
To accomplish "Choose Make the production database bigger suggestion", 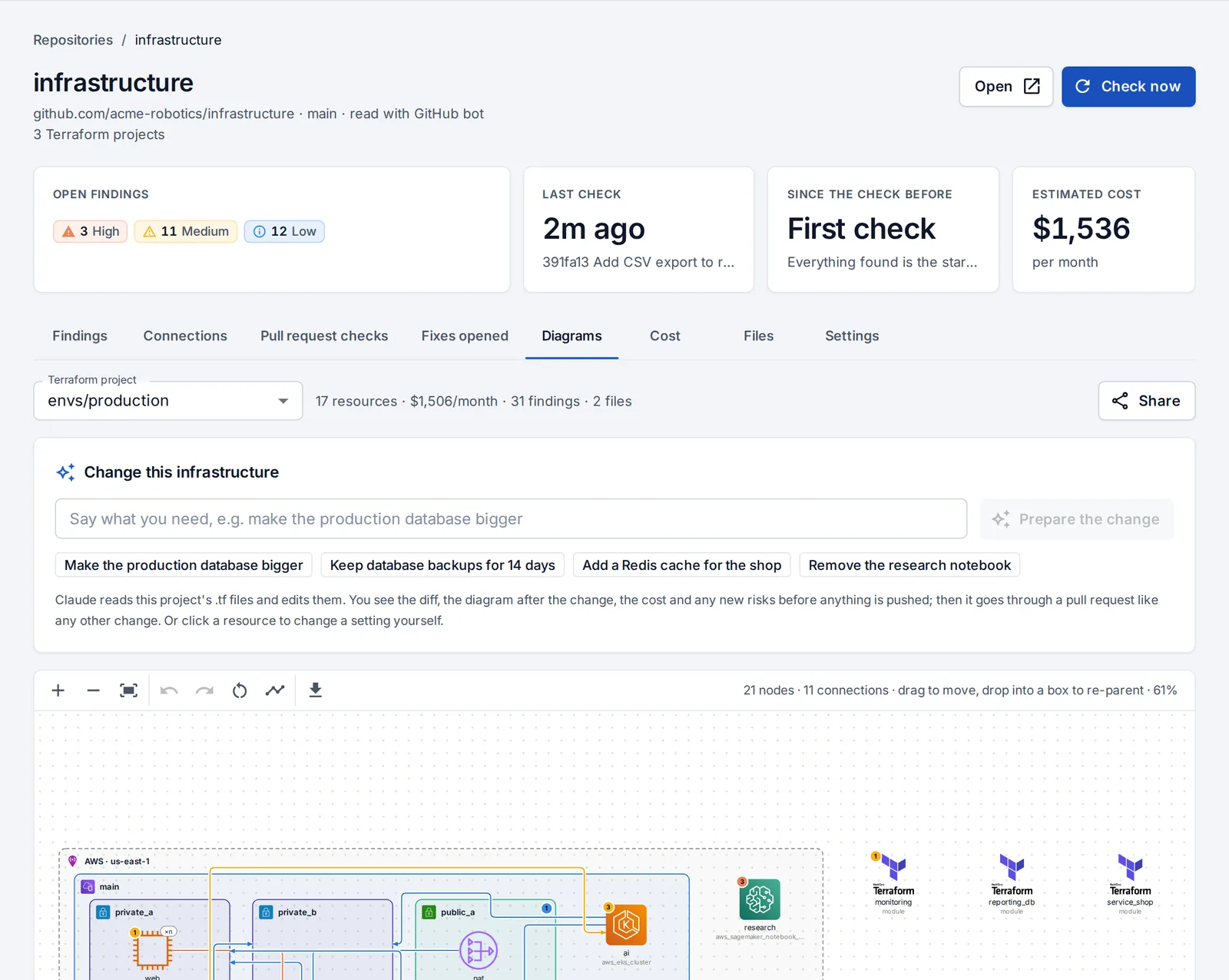I will click(x=184, y=565).
